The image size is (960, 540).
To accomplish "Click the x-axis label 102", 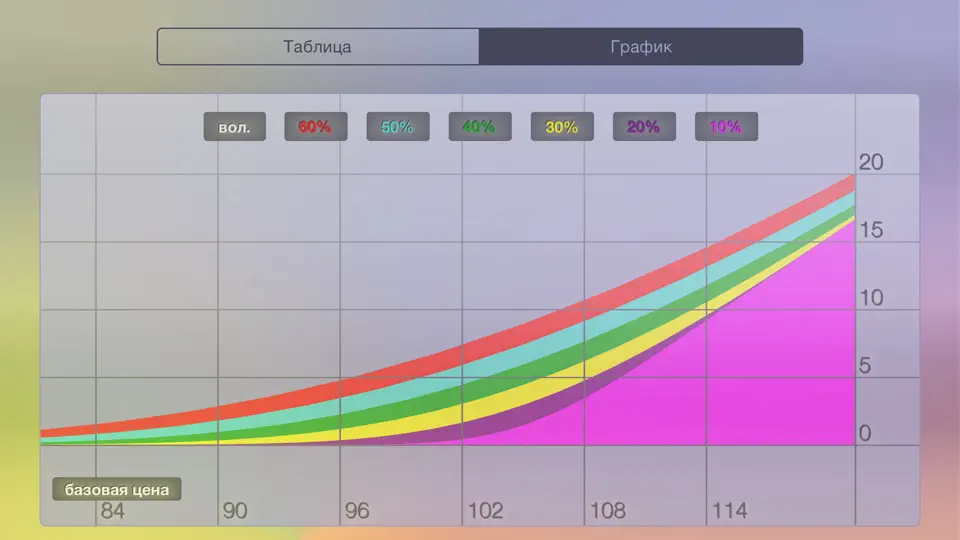I will point(486,511).
